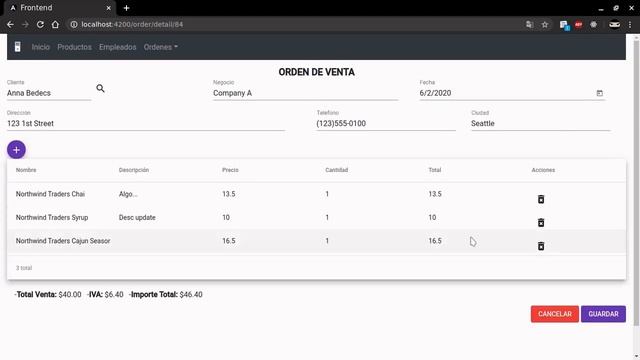
Task: Select the Northwind Traders Syrup name cell
Action: click(x=52, y=218)
